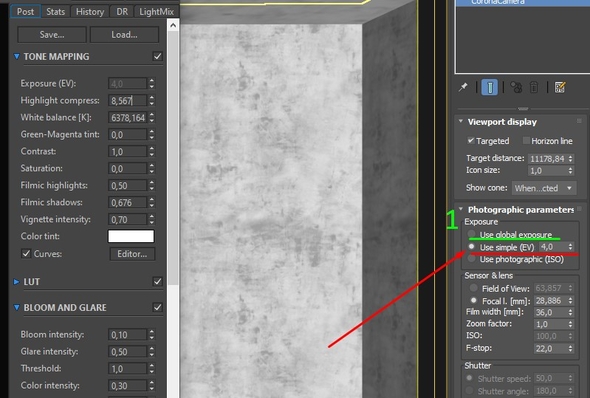Image resolution: width=590 pixels, height=398 pixels.
Task: Toggle the Tone Mapping checkbox
Action: [x=158, y=56]
